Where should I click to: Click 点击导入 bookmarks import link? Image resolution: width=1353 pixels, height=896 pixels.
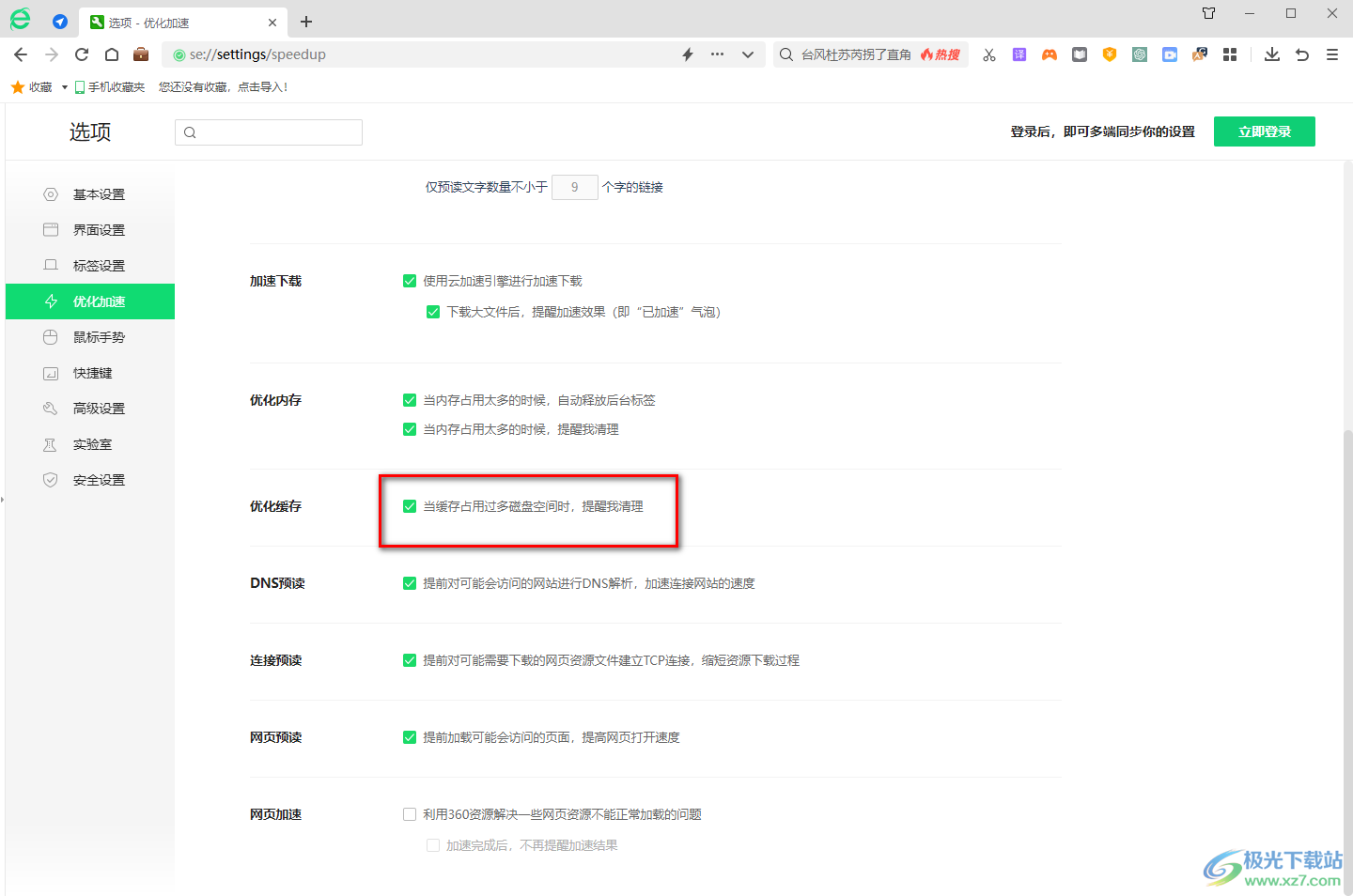[262, 87]
